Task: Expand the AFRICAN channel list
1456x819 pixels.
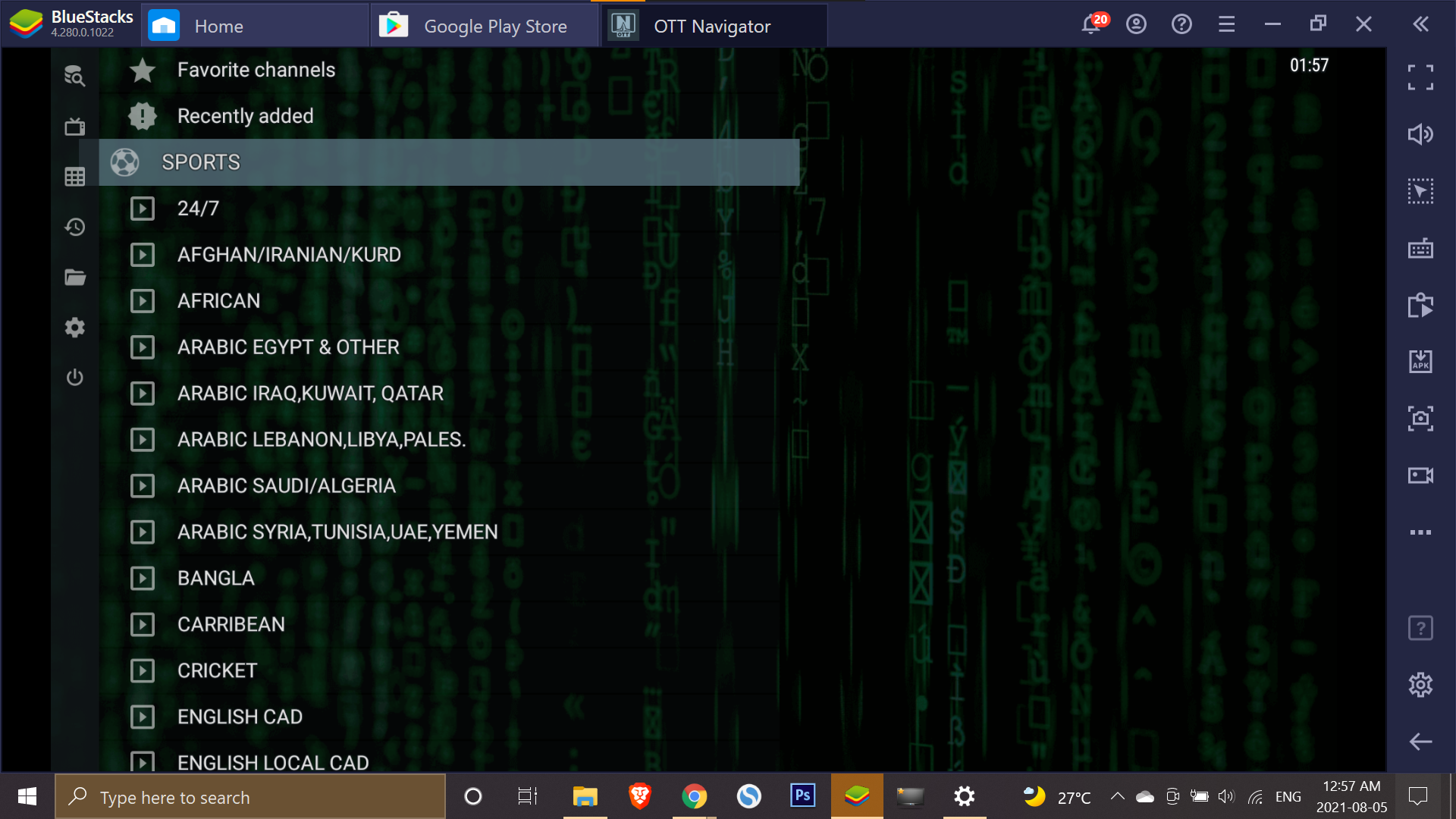Action: point(218,300)
